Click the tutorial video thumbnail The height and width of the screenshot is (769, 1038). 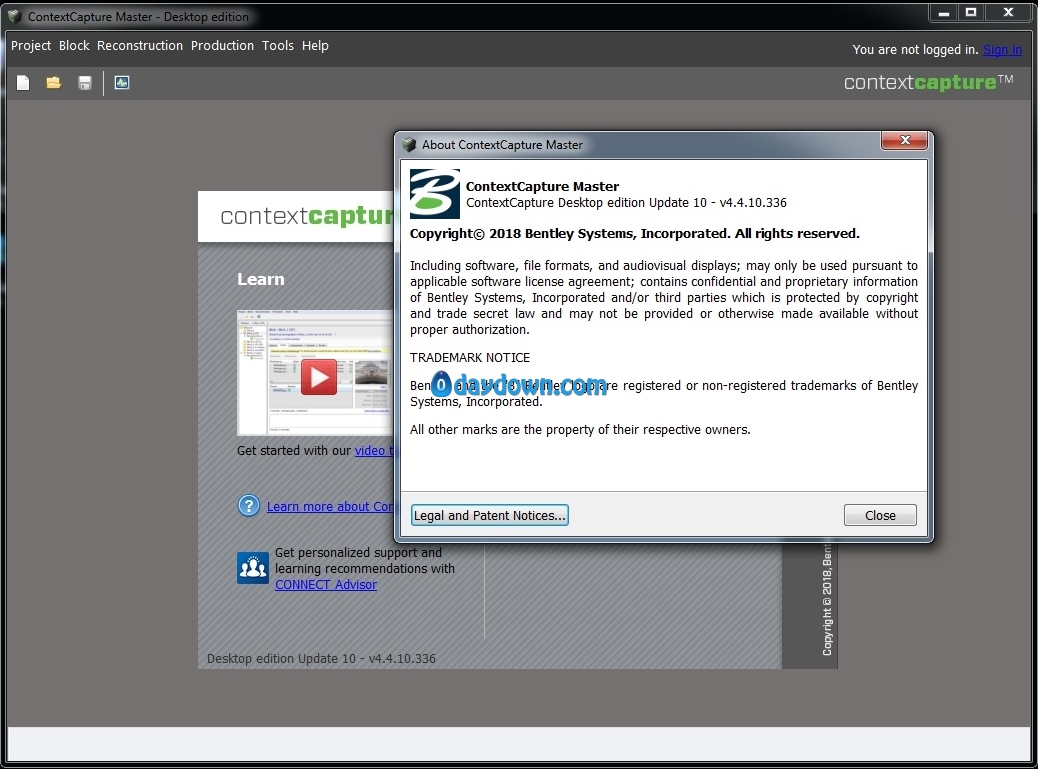coord(315,372)
